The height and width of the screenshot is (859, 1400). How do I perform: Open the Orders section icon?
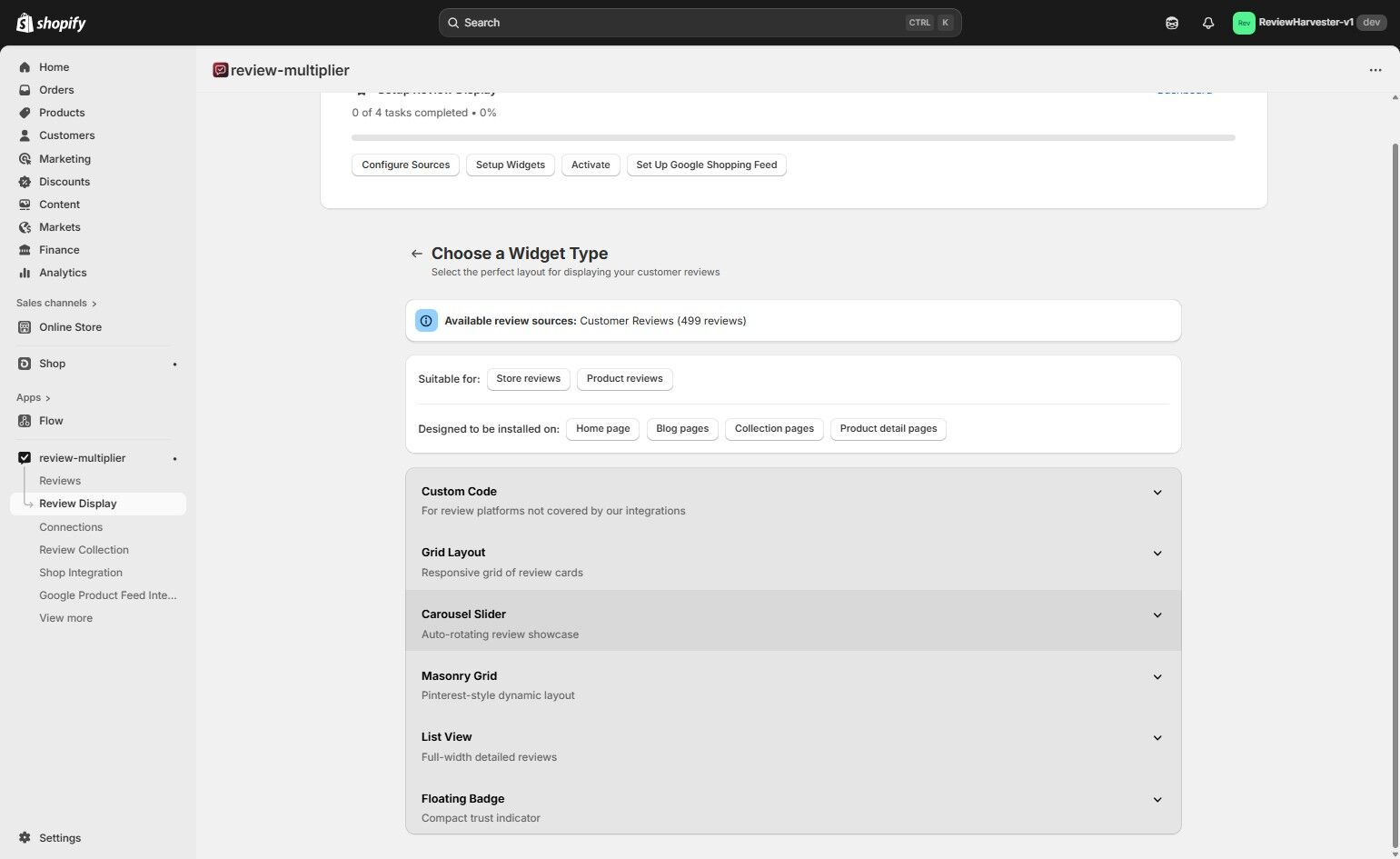[25, 89]
